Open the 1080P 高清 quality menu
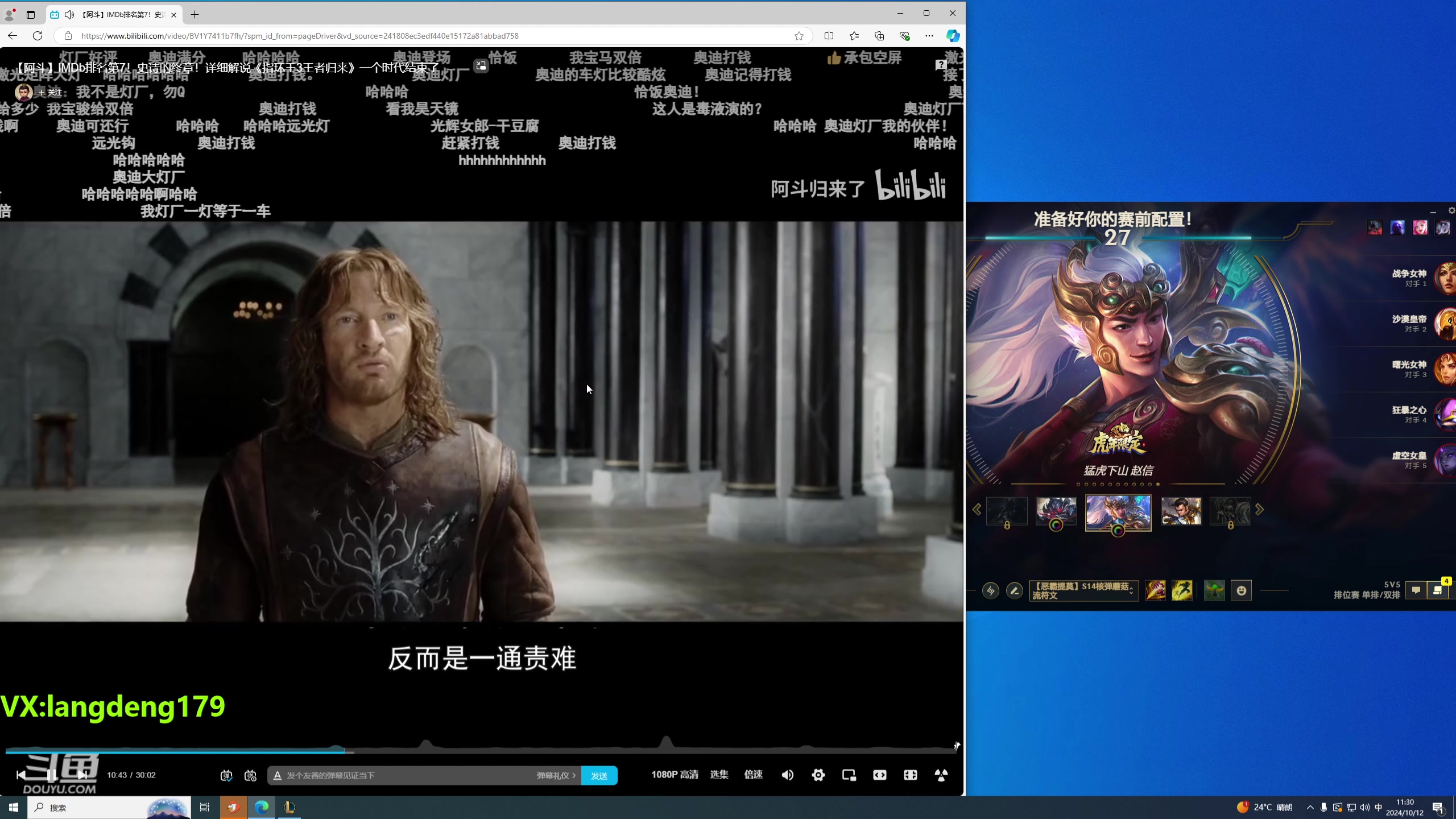 pos(675,775)
